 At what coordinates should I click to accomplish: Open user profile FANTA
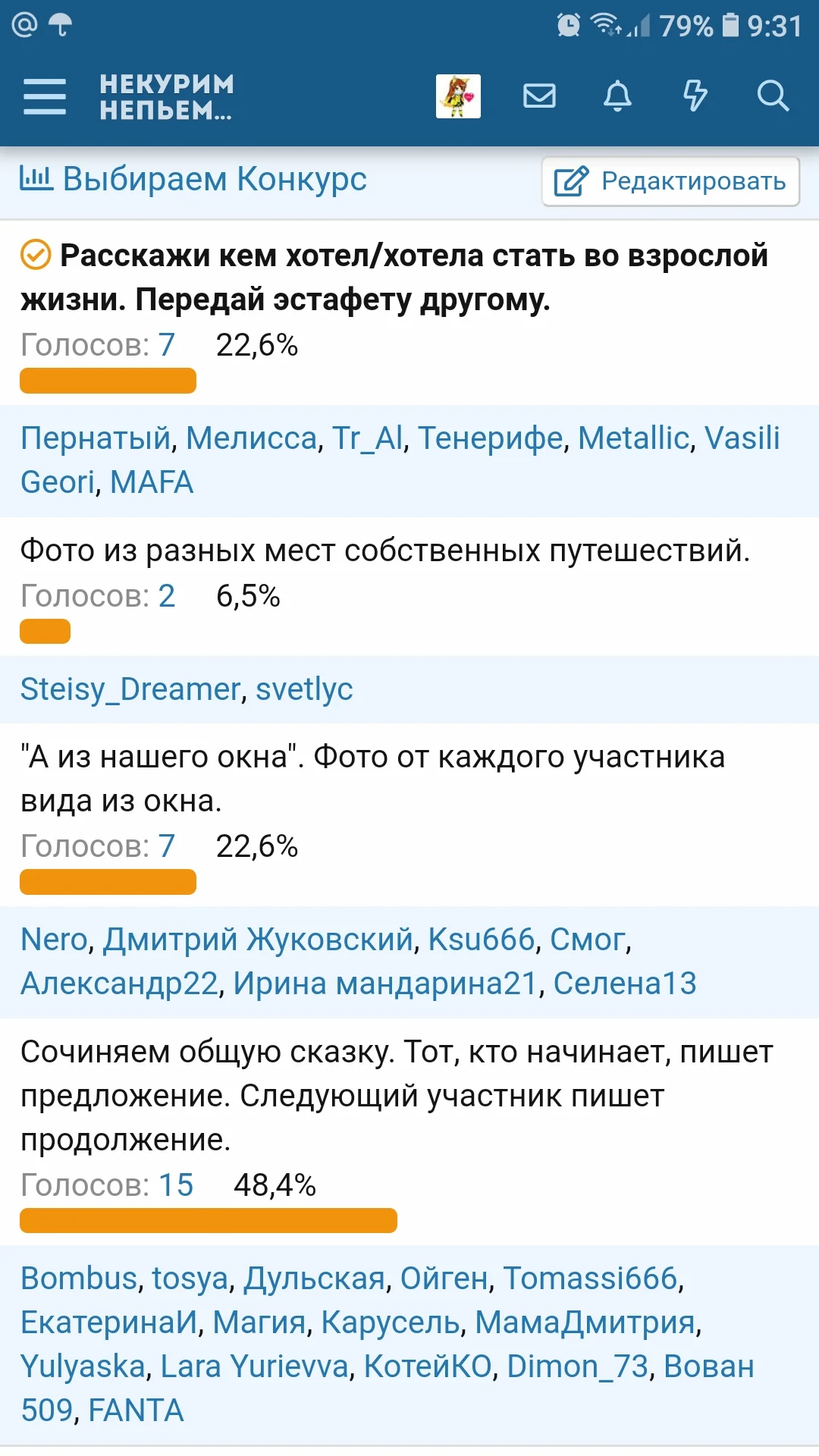pos(134,1409)
